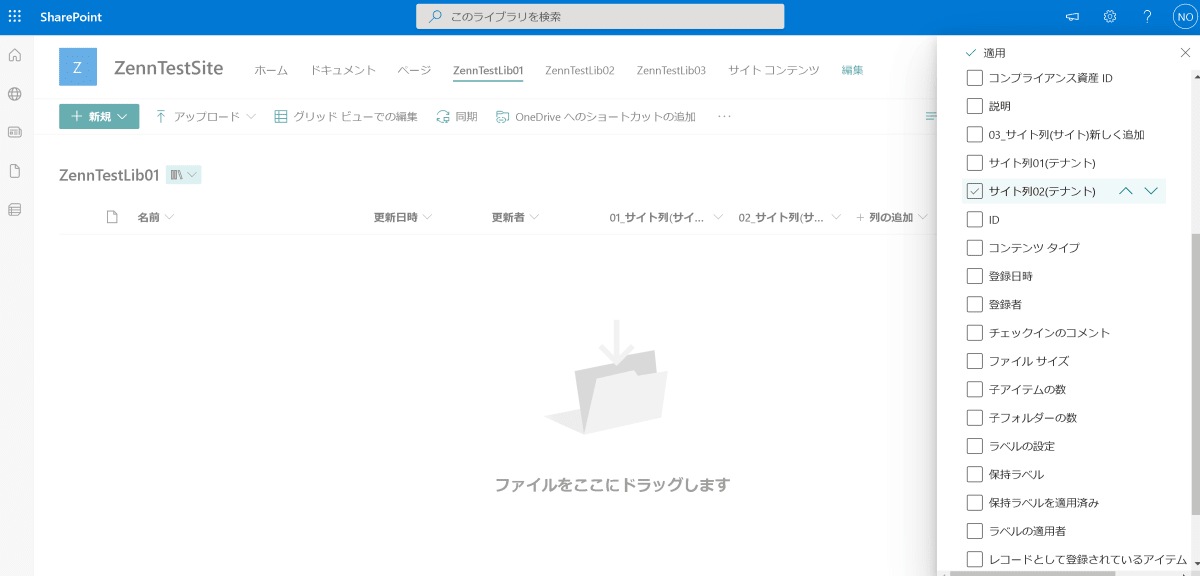Edit in grid view

[346, 117]
